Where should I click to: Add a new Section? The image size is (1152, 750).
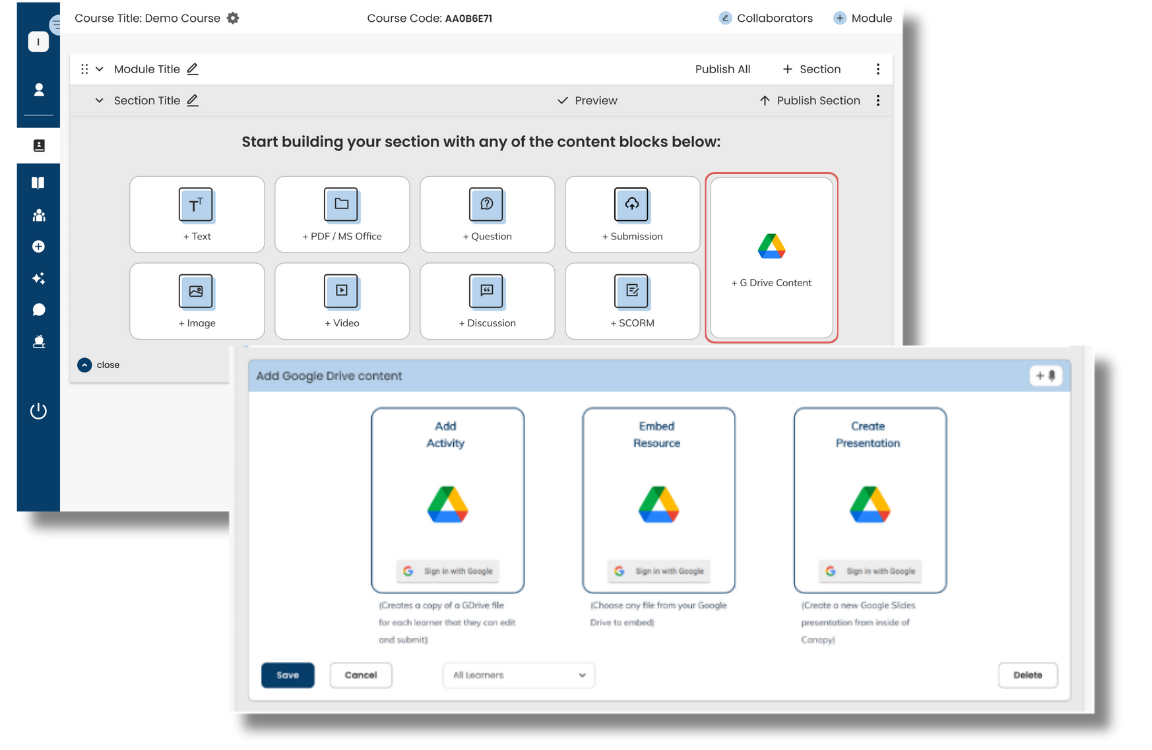[811, 69]
